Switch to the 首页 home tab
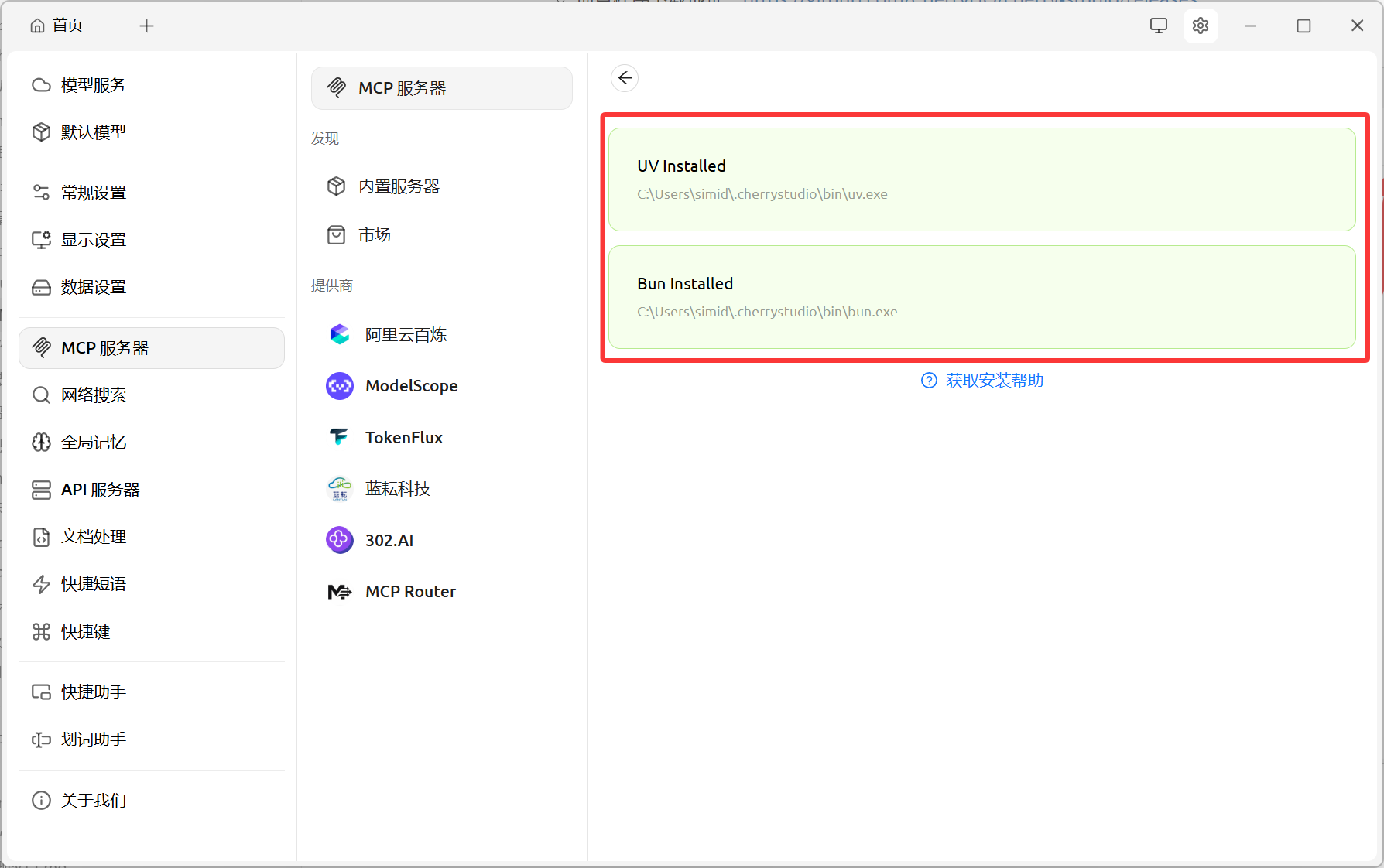The height and width of the screenshot is (868, 1384). [57, 26]
